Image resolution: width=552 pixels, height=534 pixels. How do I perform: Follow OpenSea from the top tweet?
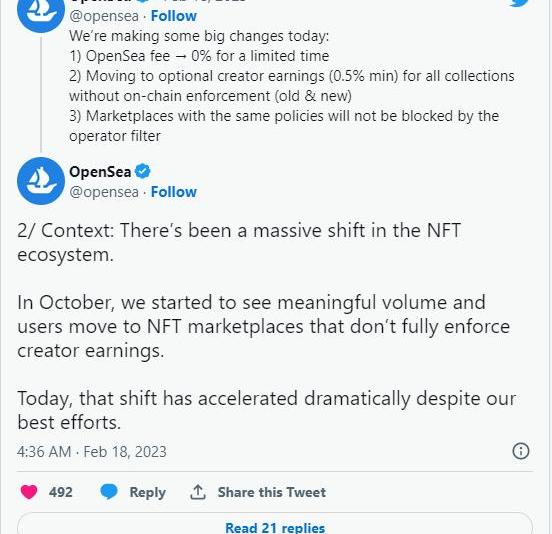coord(174,16)
